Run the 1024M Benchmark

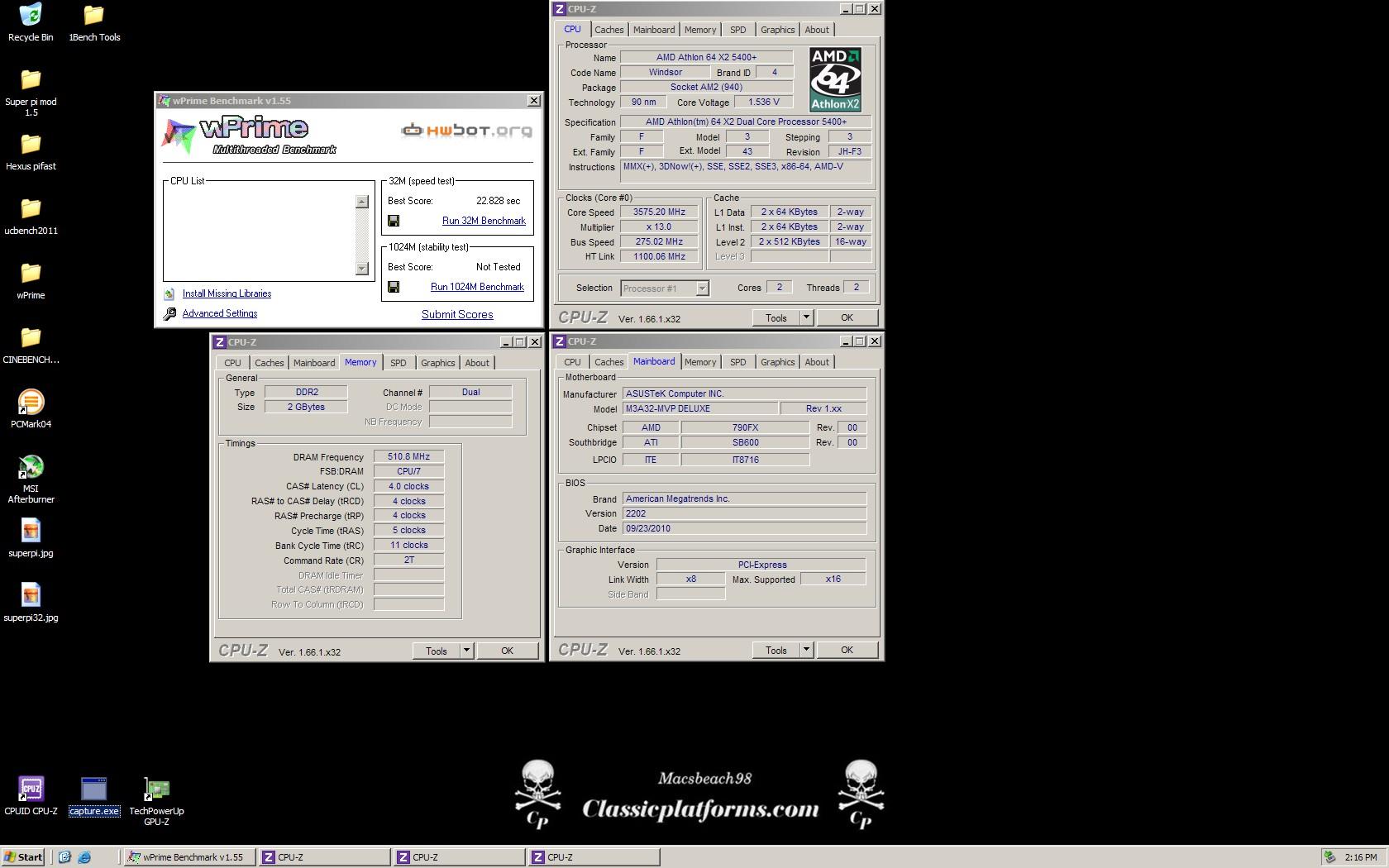coord(477,287)
